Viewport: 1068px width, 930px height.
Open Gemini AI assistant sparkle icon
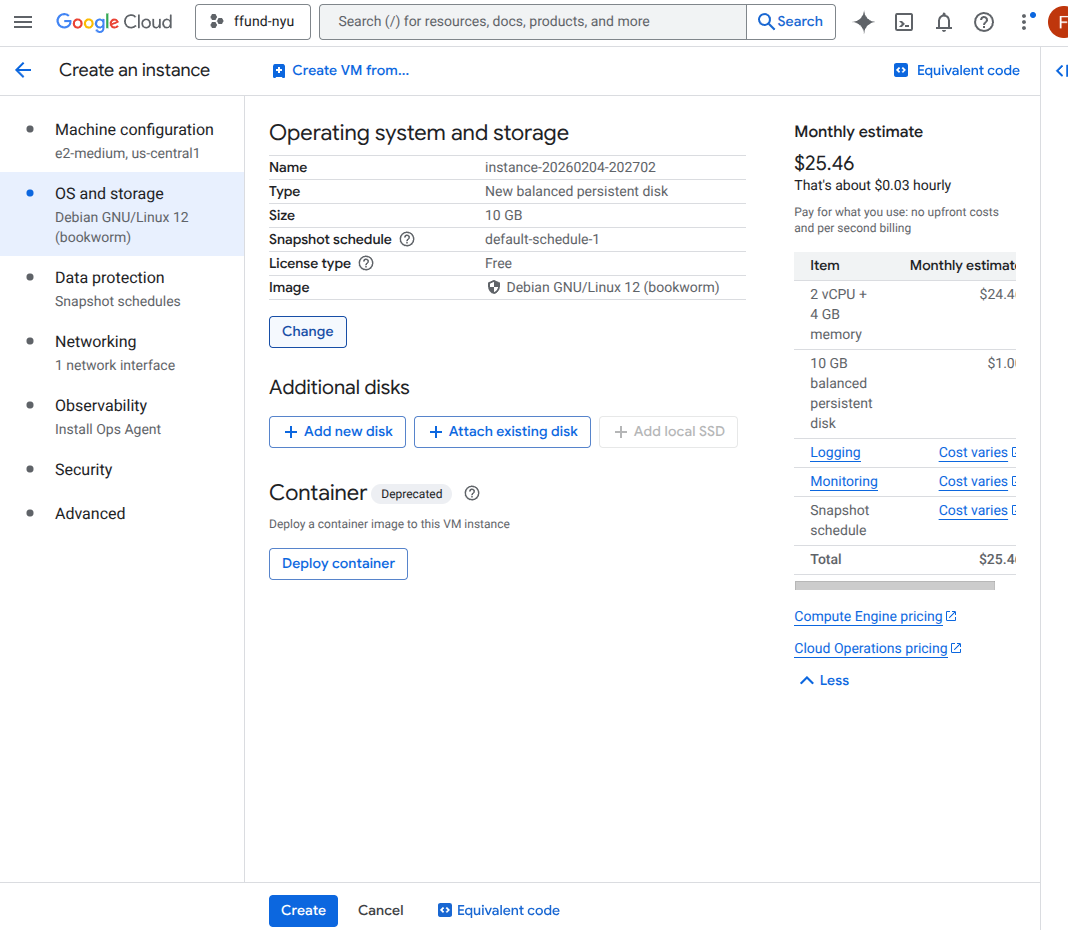pos(864,22)
